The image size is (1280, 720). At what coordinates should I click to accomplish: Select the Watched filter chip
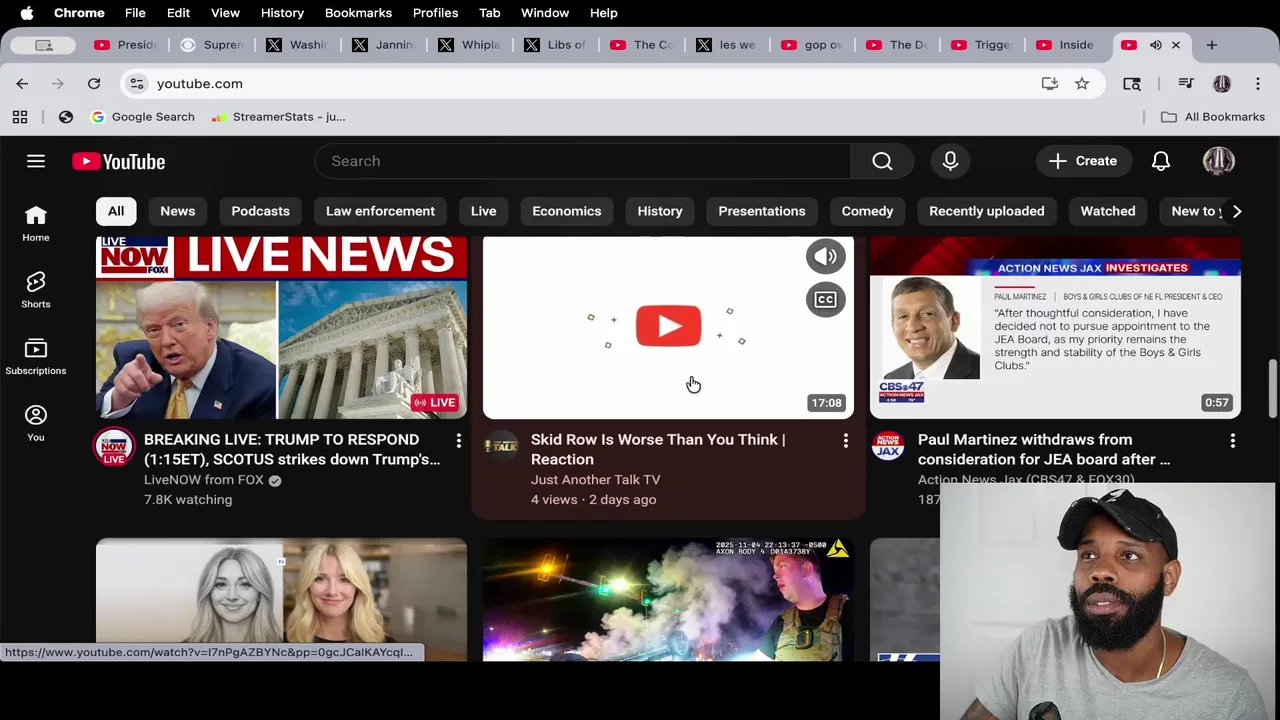click(1107, 211)
